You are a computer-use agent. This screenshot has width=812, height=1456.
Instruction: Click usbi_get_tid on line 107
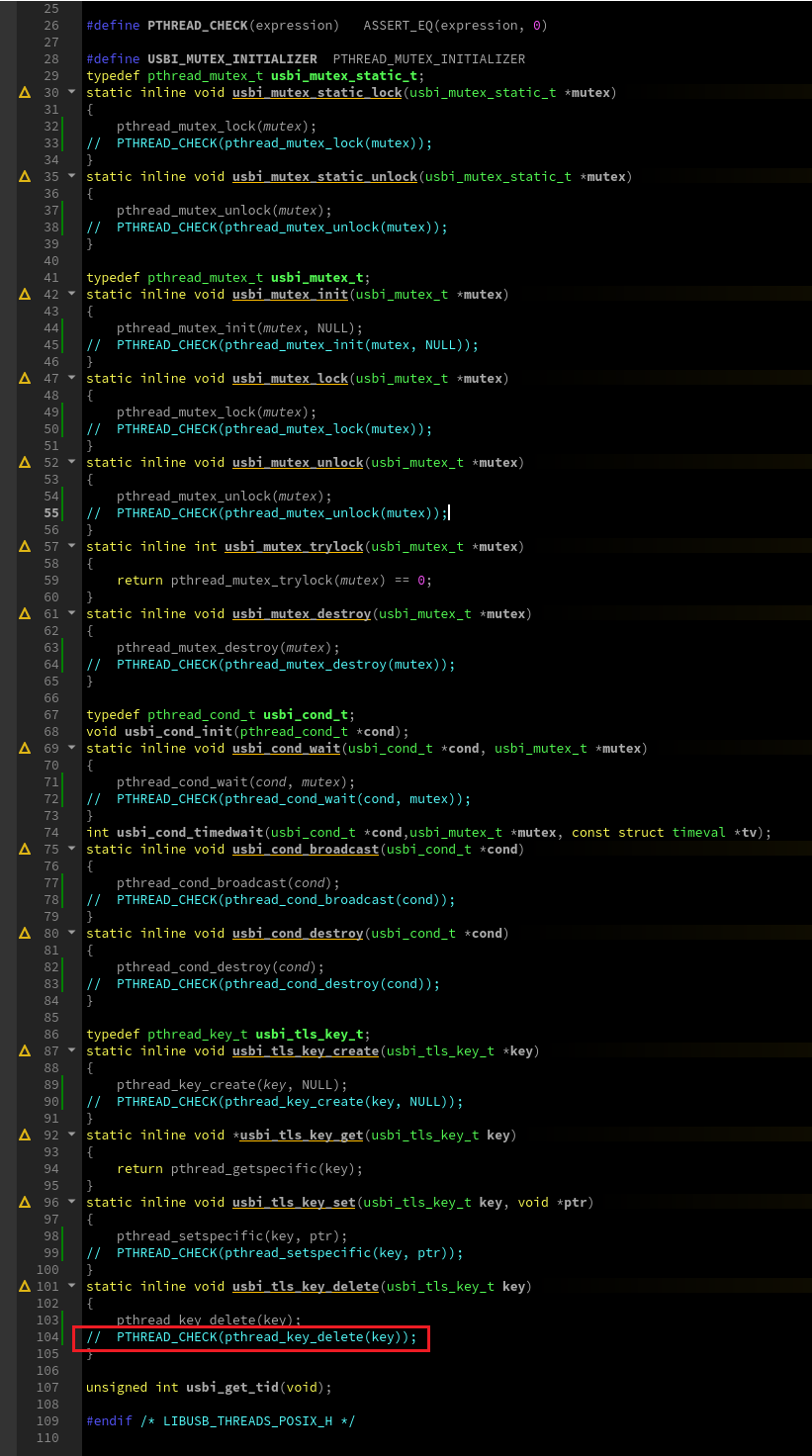point(232,1388)
